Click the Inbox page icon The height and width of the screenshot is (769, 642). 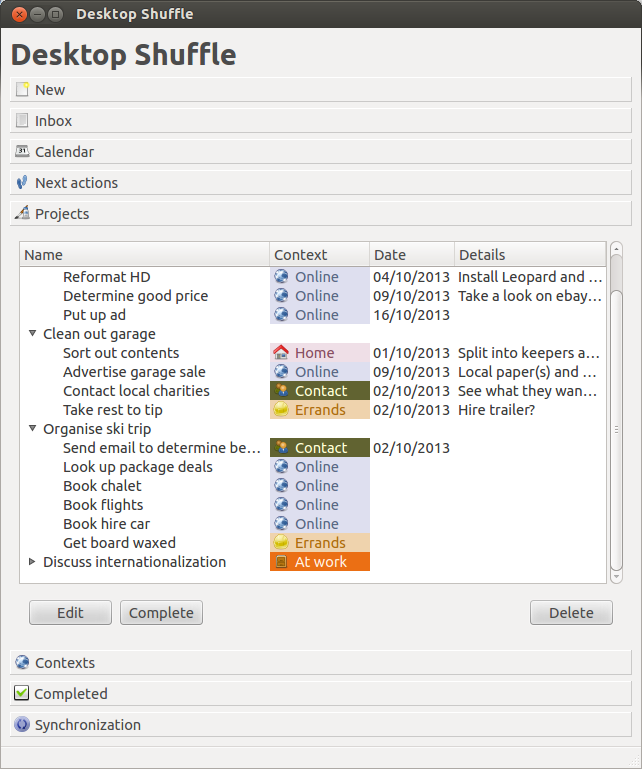[22, 121]
